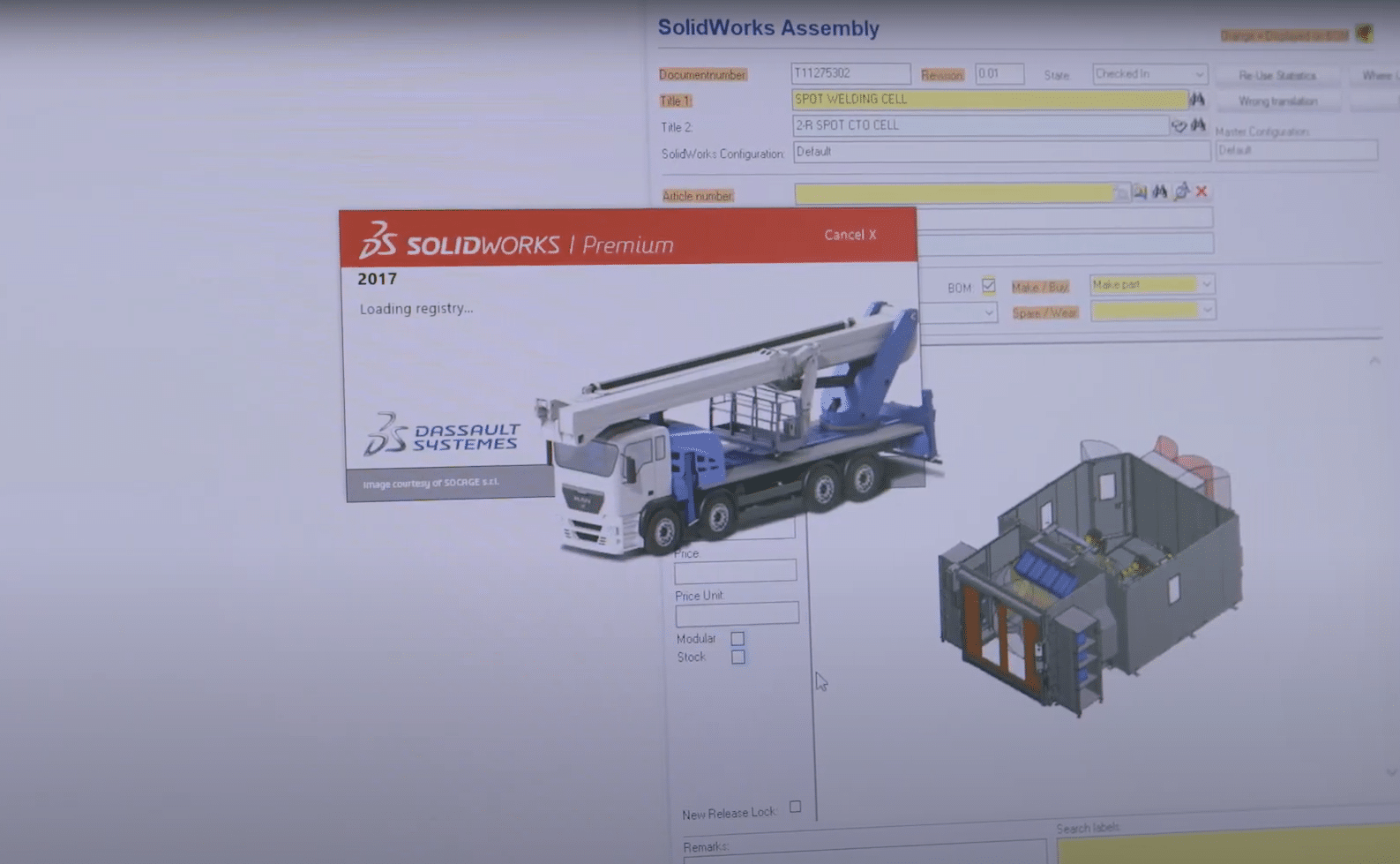Click the Price input field
Screen dimensions: 1400x864
coord(736,572)
